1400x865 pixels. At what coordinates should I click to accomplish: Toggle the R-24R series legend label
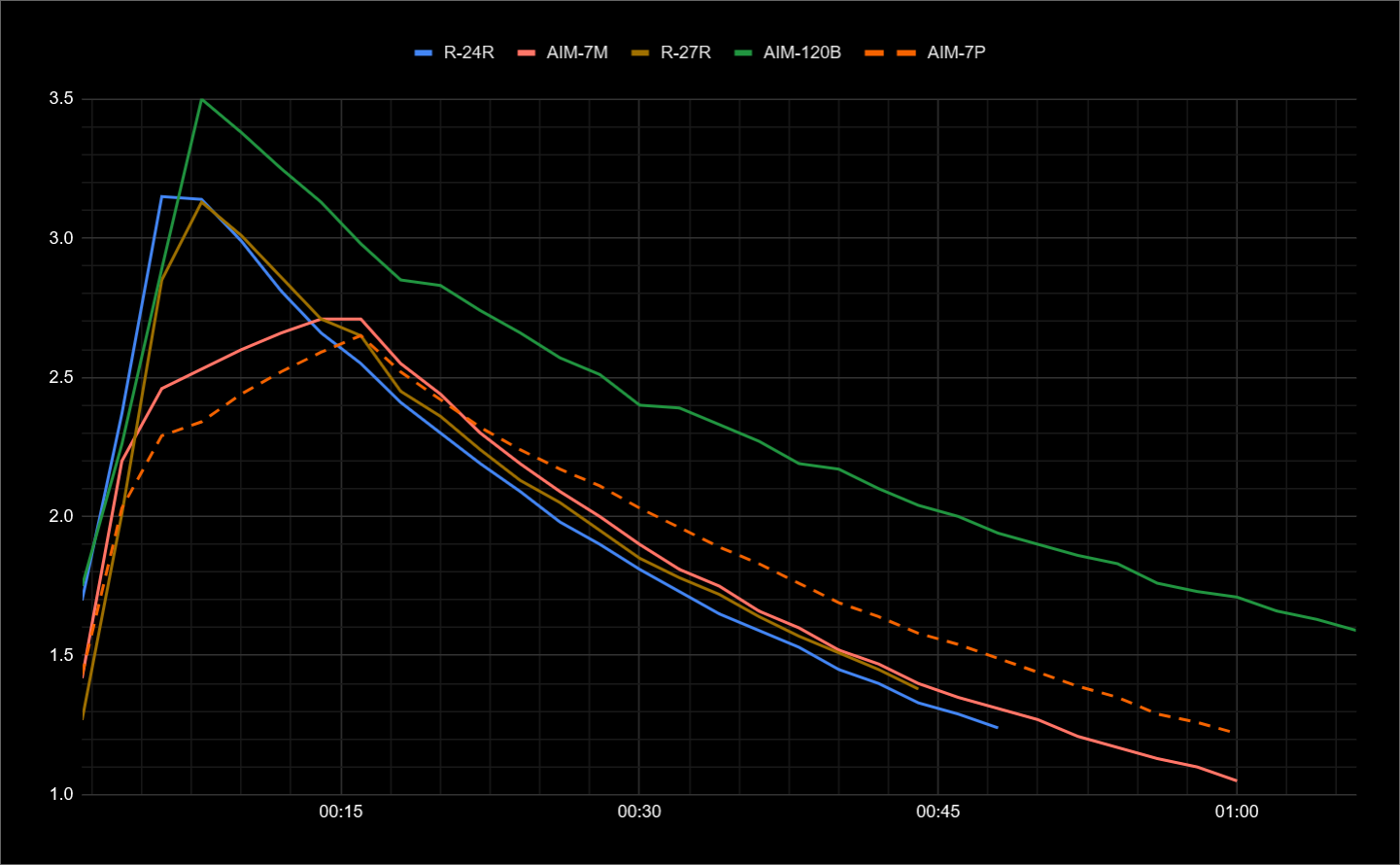pos(468,52)
